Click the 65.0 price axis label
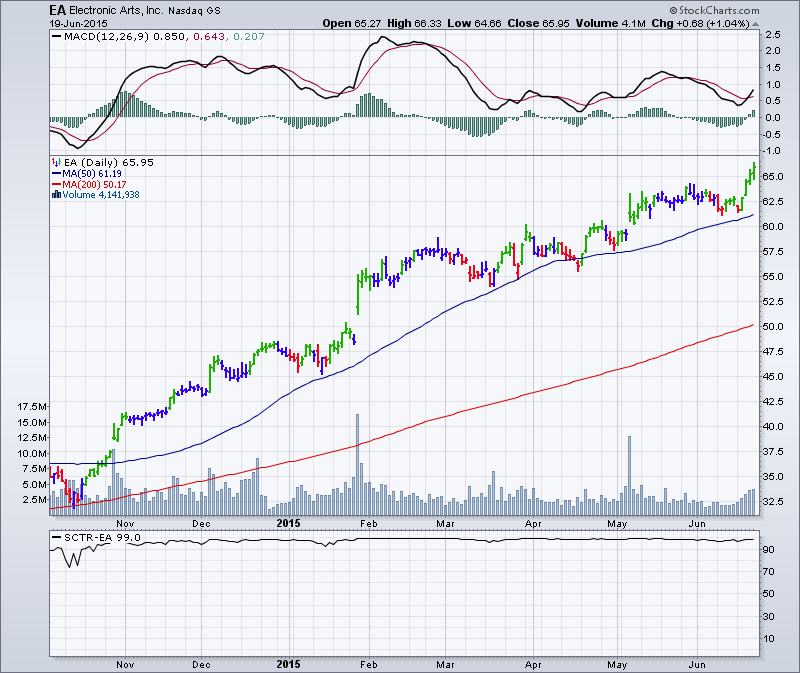 point(772,176)
